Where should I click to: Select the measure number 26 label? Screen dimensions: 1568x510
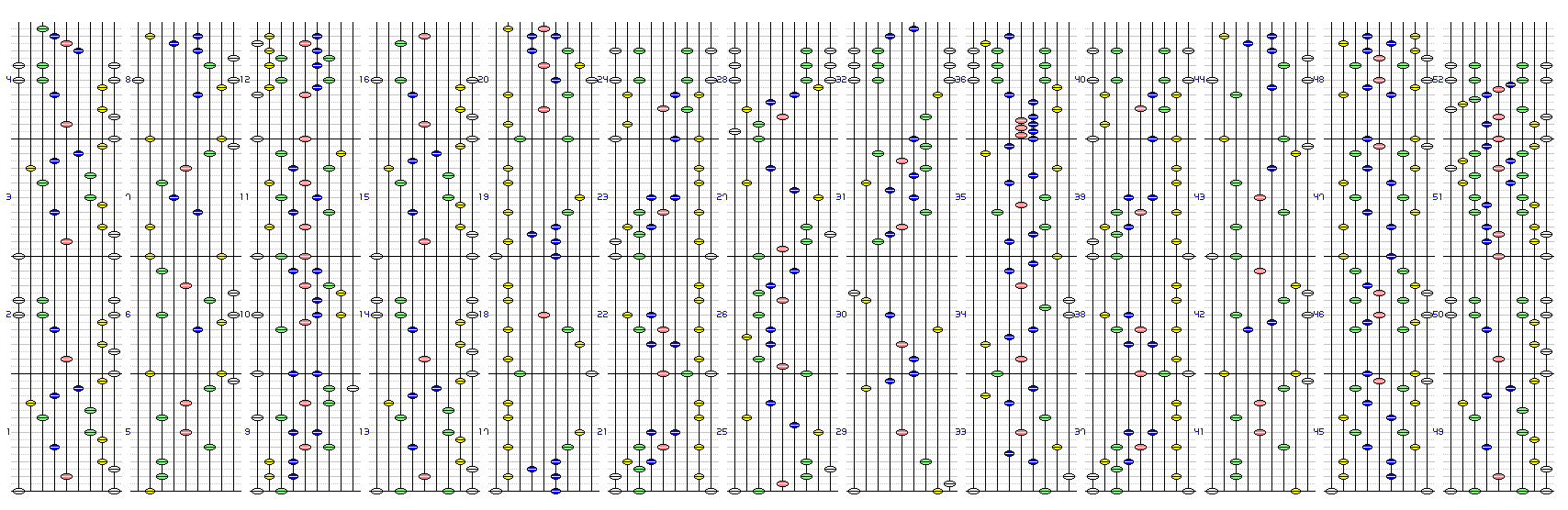[x=722, y=315]
